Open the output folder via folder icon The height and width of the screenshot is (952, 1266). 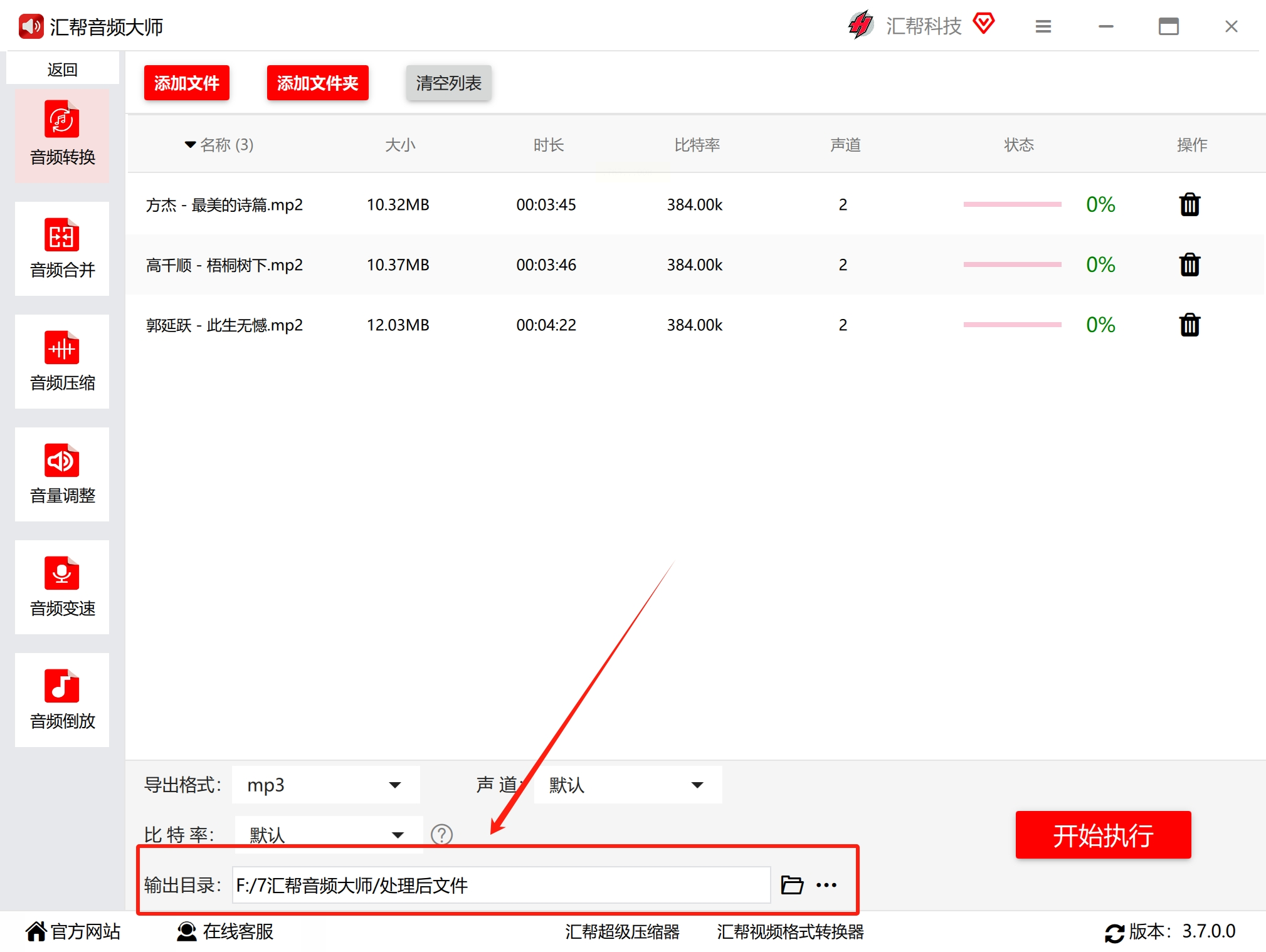click(x=792, y=885)
